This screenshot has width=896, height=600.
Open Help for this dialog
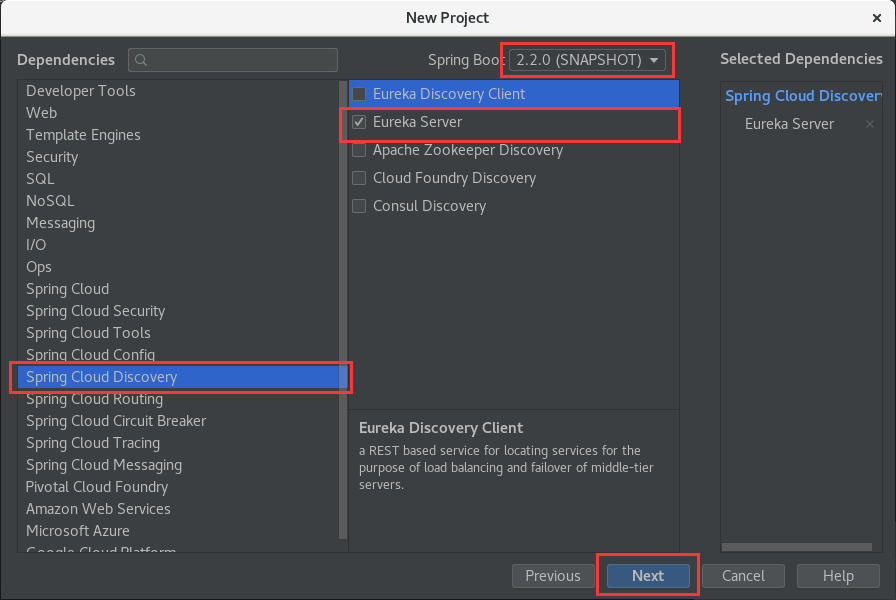(838, 576)
